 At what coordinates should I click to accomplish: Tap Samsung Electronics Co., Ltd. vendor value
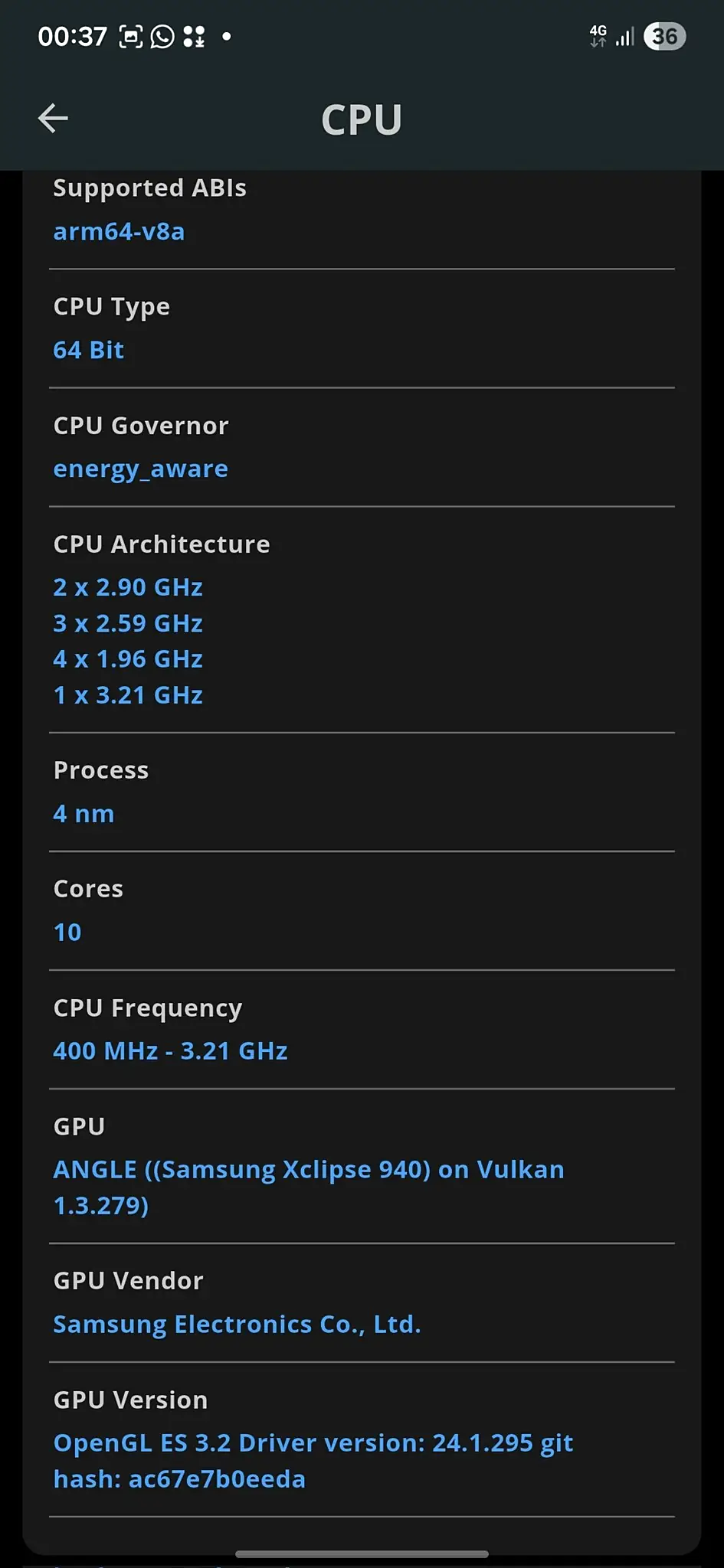pos(237,1325)
